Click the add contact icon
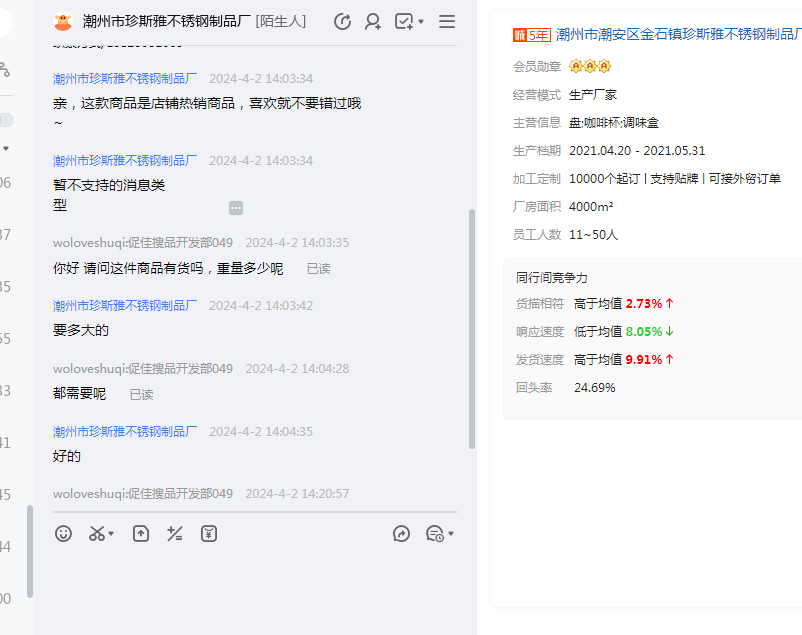This screenshot has height=635, width=802. (x=373, y=21)
